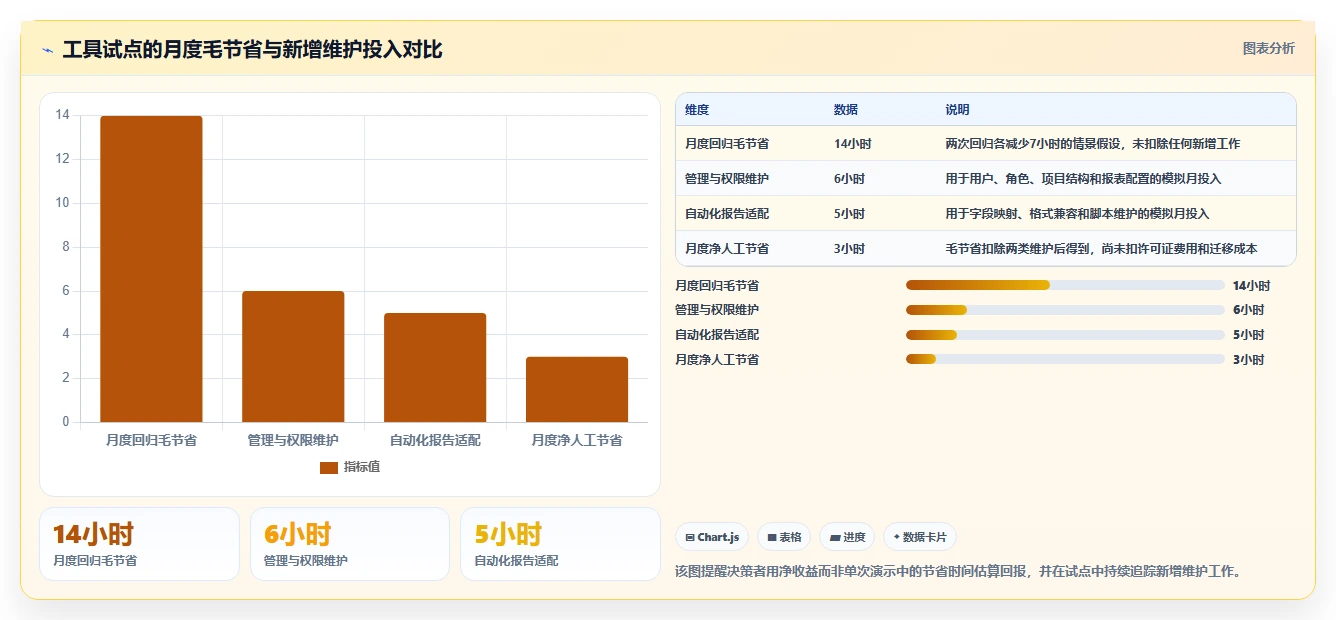This screenshot has width=1336, height=620.
Task: Click the 维度 column header
Action: [697, 110]
